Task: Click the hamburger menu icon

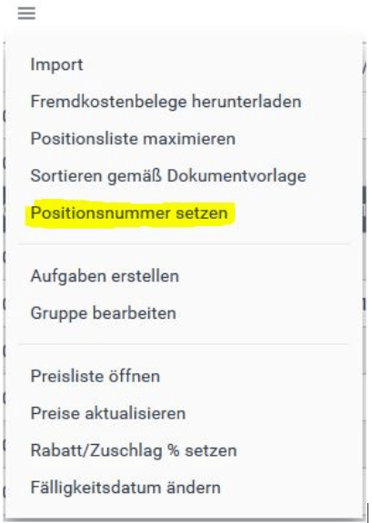Action: click(x=26, y=13)
